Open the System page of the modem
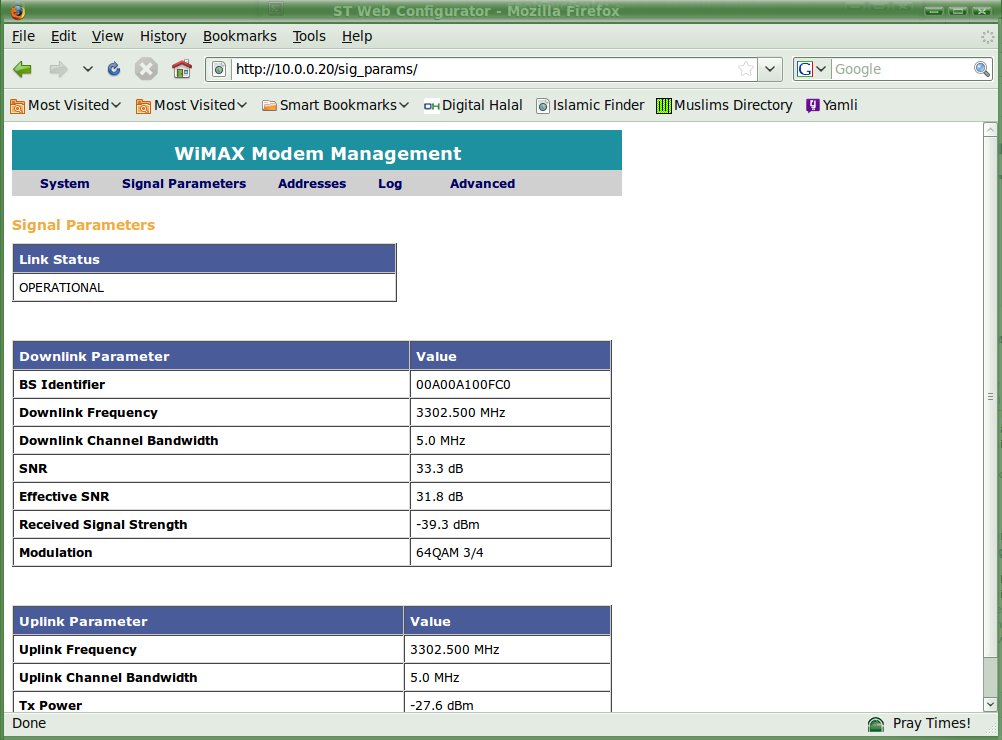The width and height of the screenshot is (1002, 740). pos(65,183)
